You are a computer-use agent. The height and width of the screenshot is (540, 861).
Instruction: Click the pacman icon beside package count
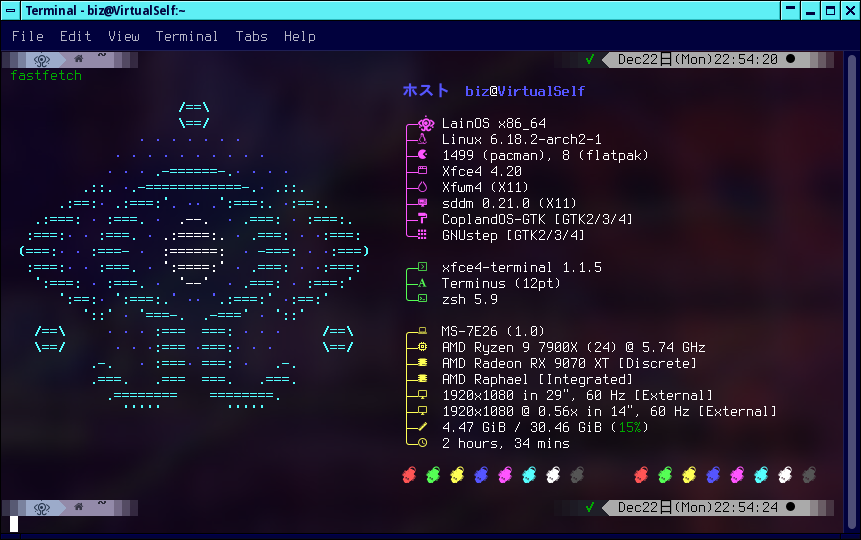[x=422, y=154]
